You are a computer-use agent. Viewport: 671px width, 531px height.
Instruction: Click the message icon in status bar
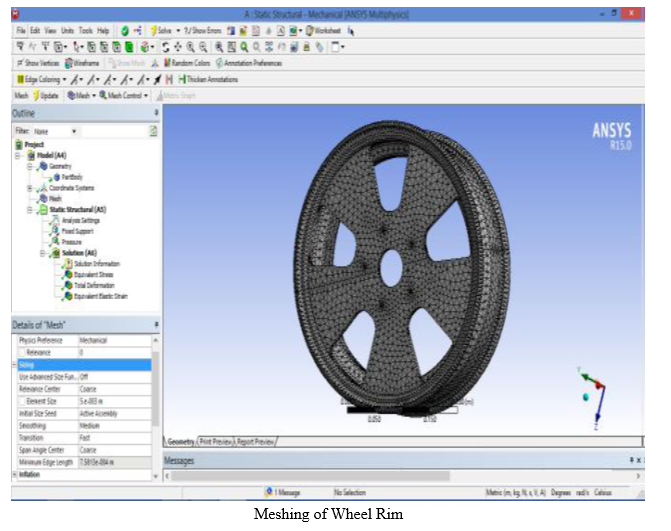269,492
